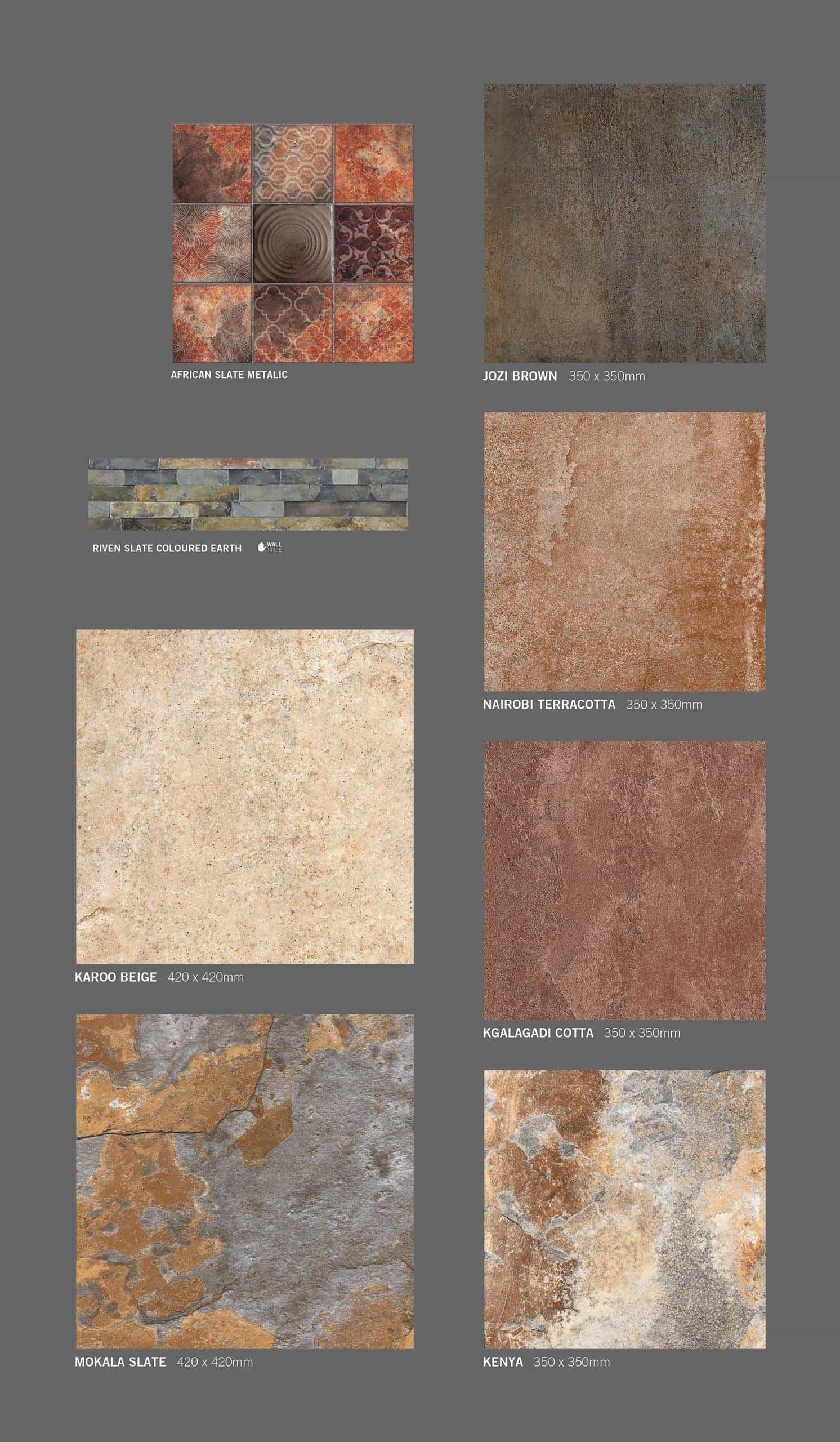Click the dark maroon floral tile in the mosaic
This screenshot has width=840, height=1442.
coord(373,244)
